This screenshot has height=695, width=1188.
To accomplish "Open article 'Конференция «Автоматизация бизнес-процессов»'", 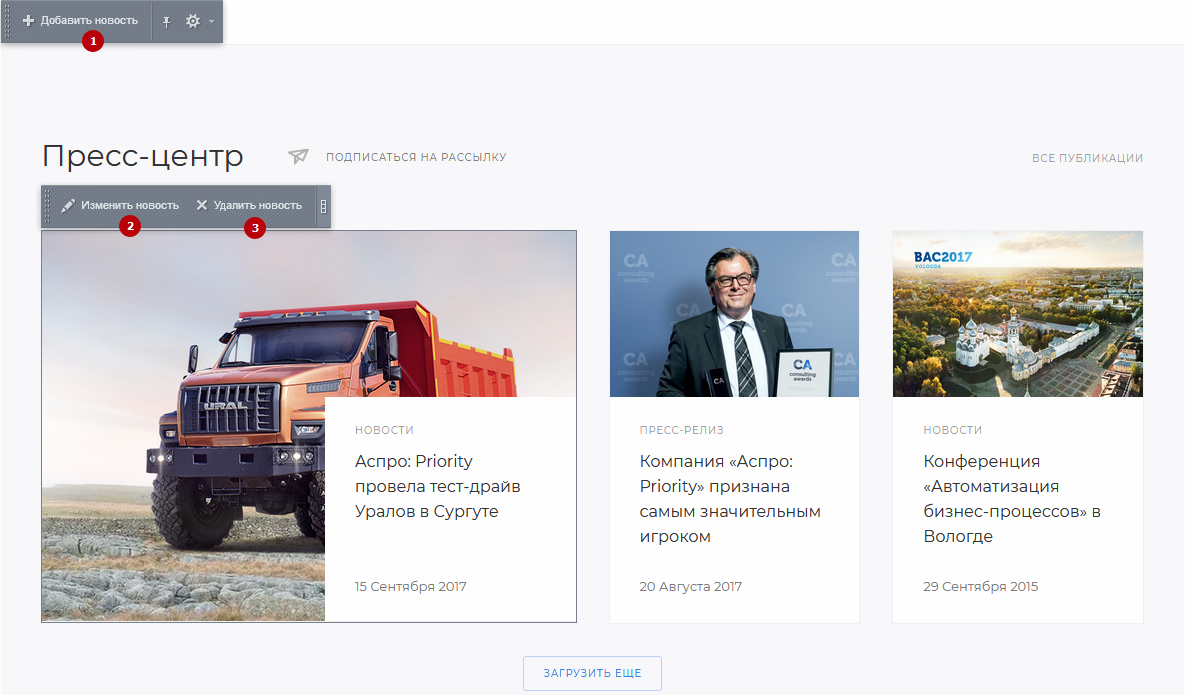I will click(1011, 499).
